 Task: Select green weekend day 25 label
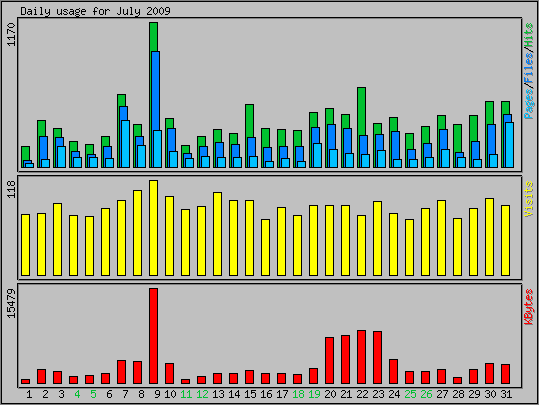pos(410,394)
